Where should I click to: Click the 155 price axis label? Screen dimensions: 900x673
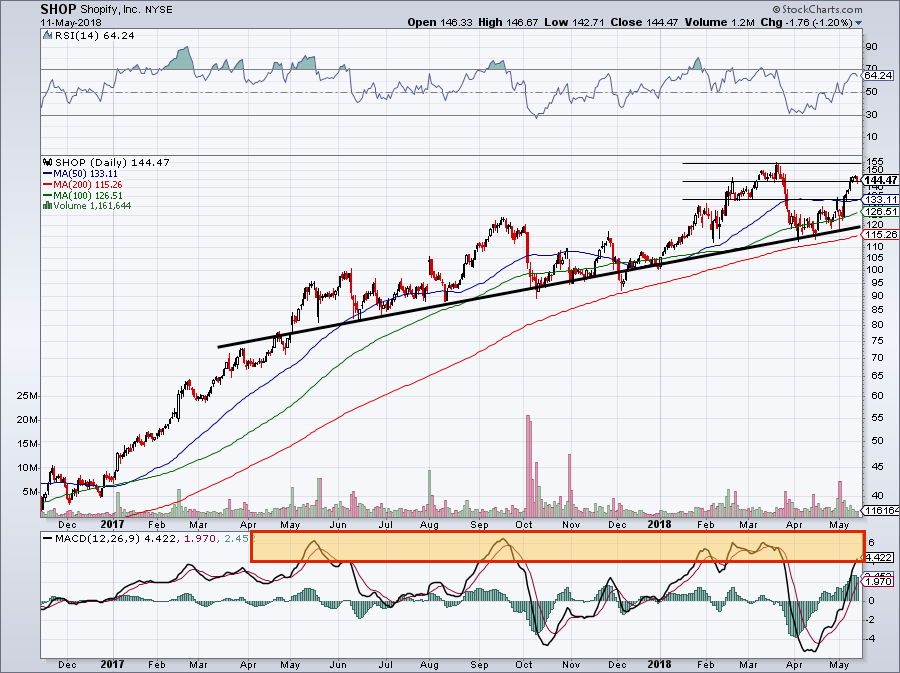(875, 162)
